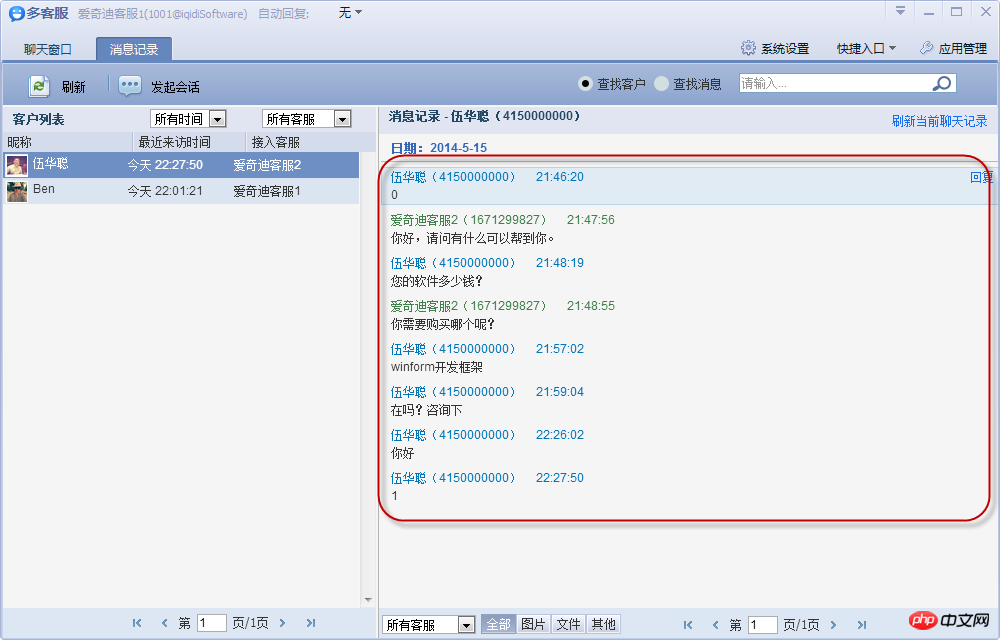Click the sender line timestamped 21:47:56

pos(503,220)
